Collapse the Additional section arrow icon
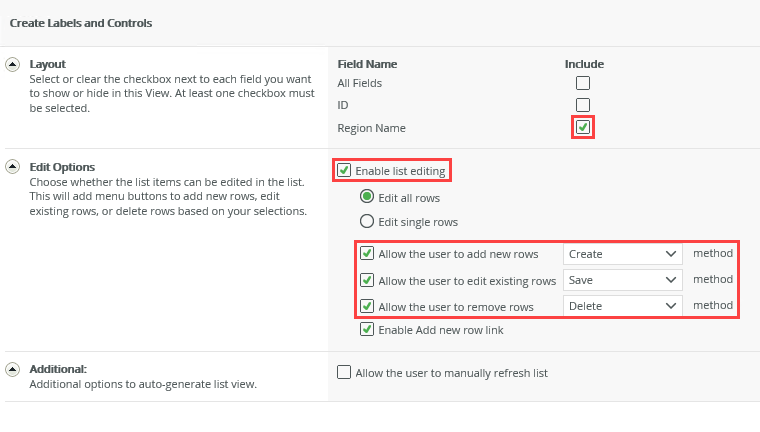Viewport: 760px width, 432px height. pos(13,368)
